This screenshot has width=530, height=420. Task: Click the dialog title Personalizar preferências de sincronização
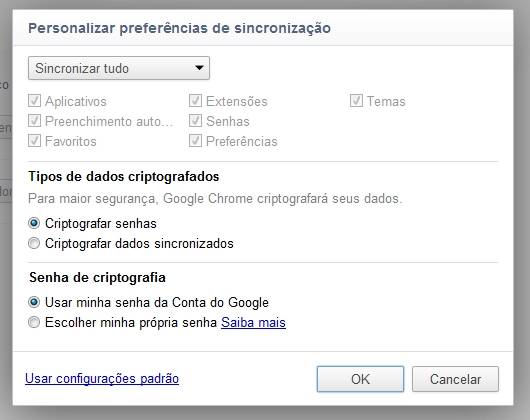179,28
